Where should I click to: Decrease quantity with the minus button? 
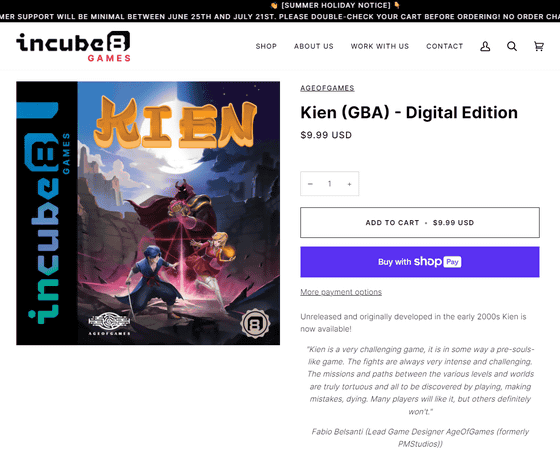tap(310, 184)
